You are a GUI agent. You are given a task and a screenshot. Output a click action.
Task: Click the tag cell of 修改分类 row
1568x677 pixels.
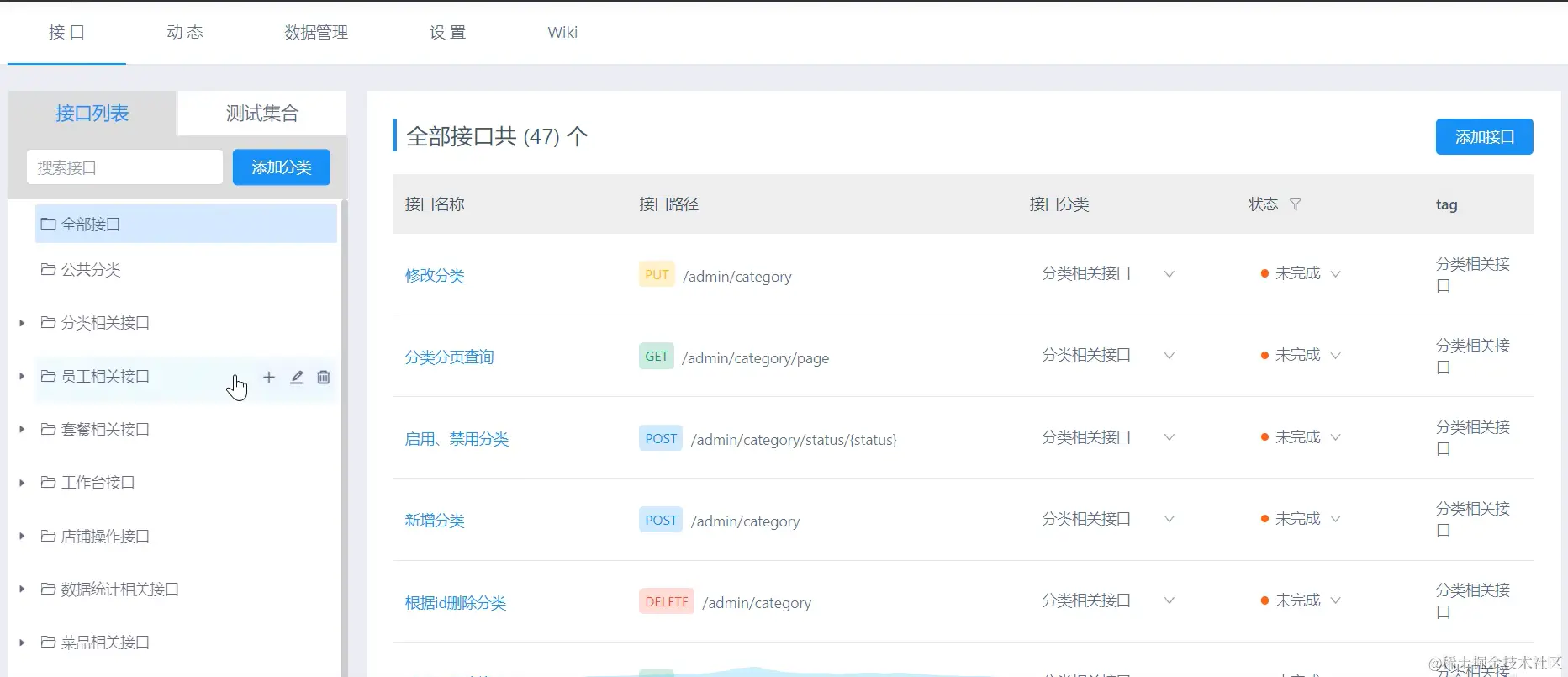pyautogui.click(x=1473, y=274)
